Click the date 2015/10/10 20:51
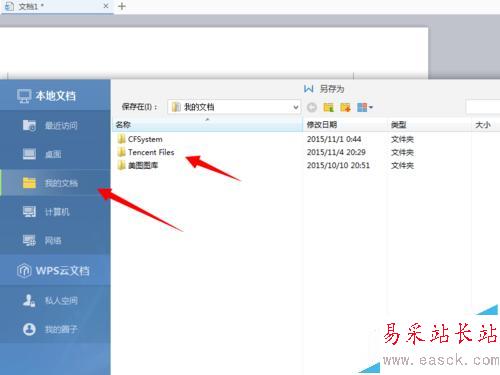 tap(338, 165)
